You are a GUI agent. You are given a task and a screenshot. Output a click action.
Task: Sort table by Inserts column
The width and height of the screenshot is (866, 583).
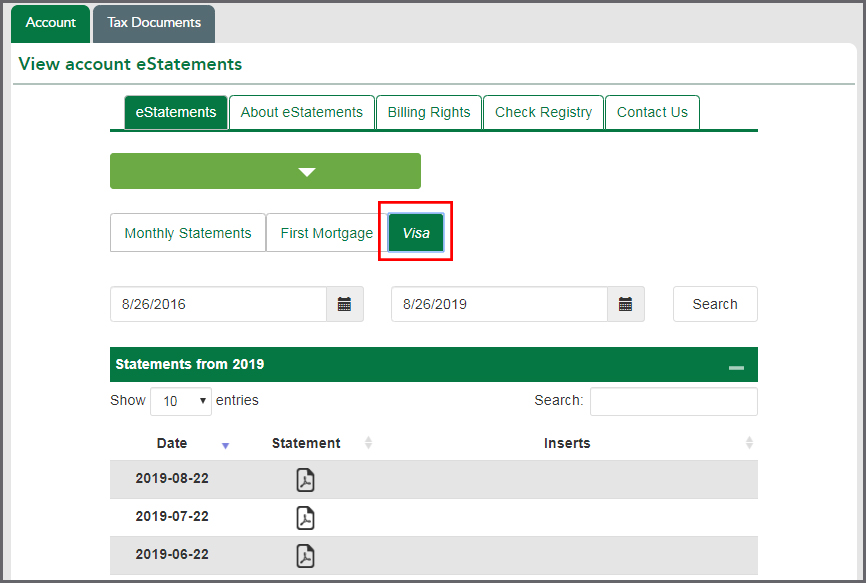point(567,443)
